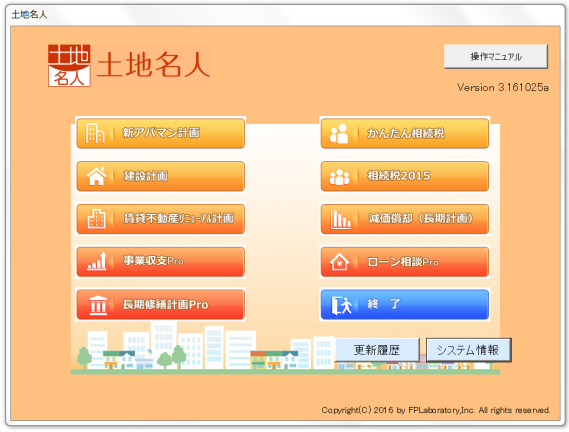Select 減価償却(長期計画) button
This screenshot has height=432, width=569.
tap(405, 219)
